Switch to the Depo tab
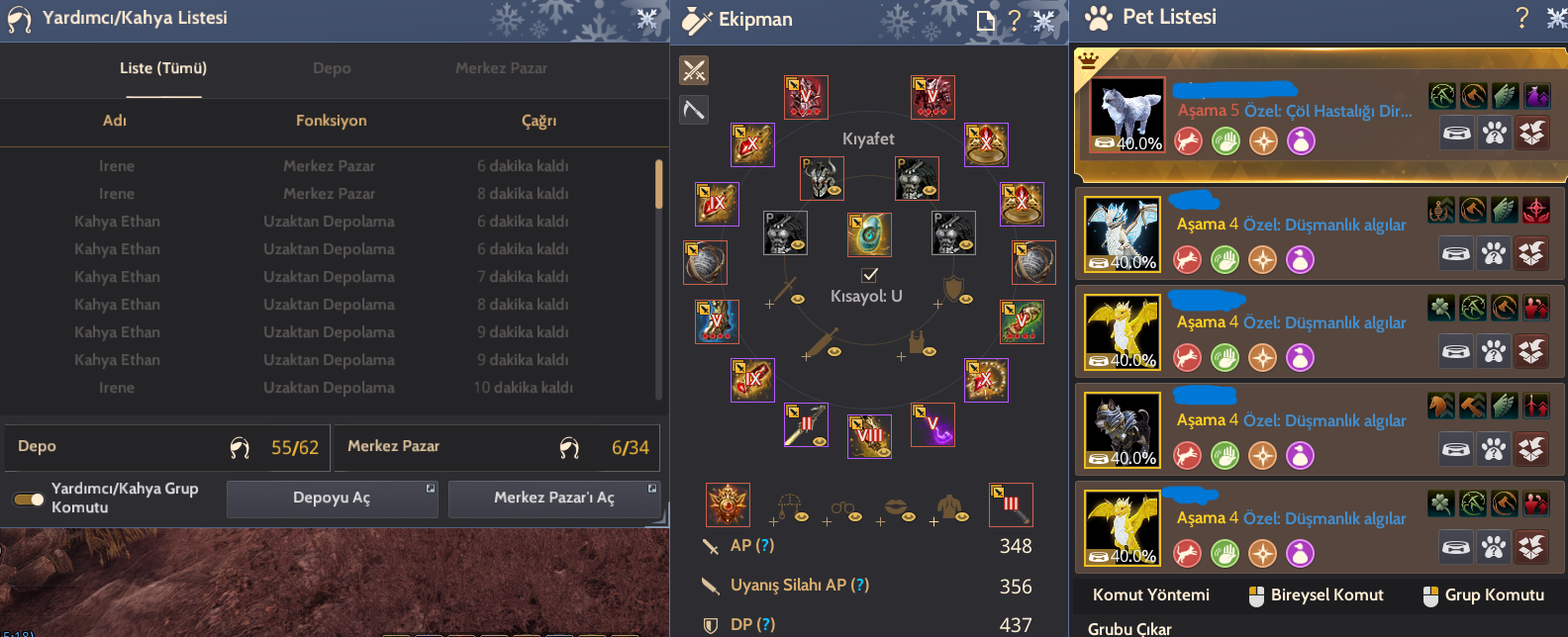1568x637 pixels. (x=332, y=68)
